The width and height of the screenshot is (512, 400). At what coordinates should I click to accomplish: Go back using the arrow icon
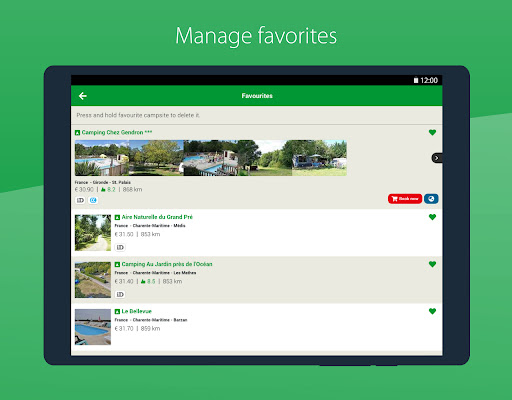(83, 96)
